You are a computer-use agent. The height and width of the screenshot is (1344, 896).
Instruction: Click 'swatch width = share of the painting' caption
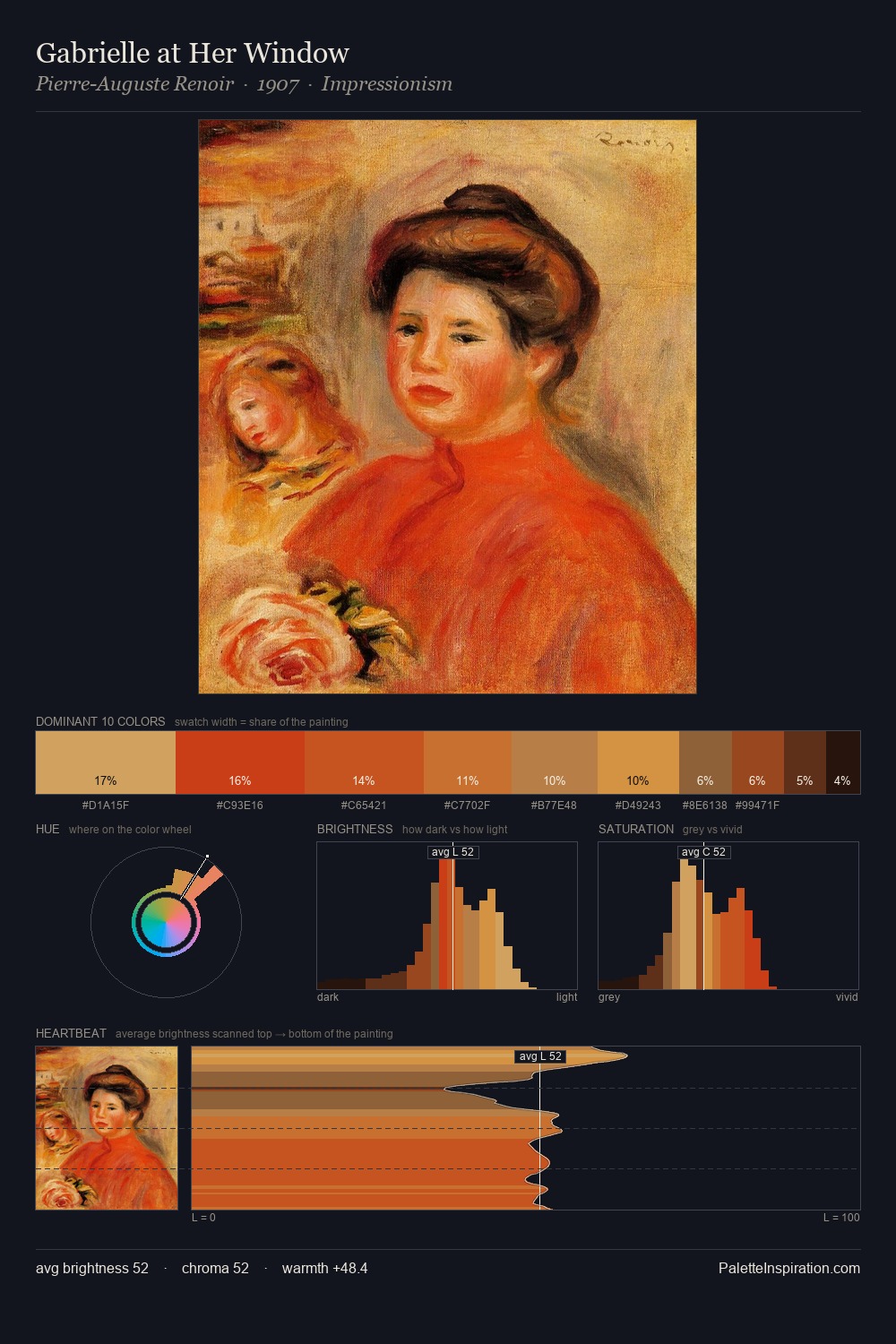coord(261,722)
